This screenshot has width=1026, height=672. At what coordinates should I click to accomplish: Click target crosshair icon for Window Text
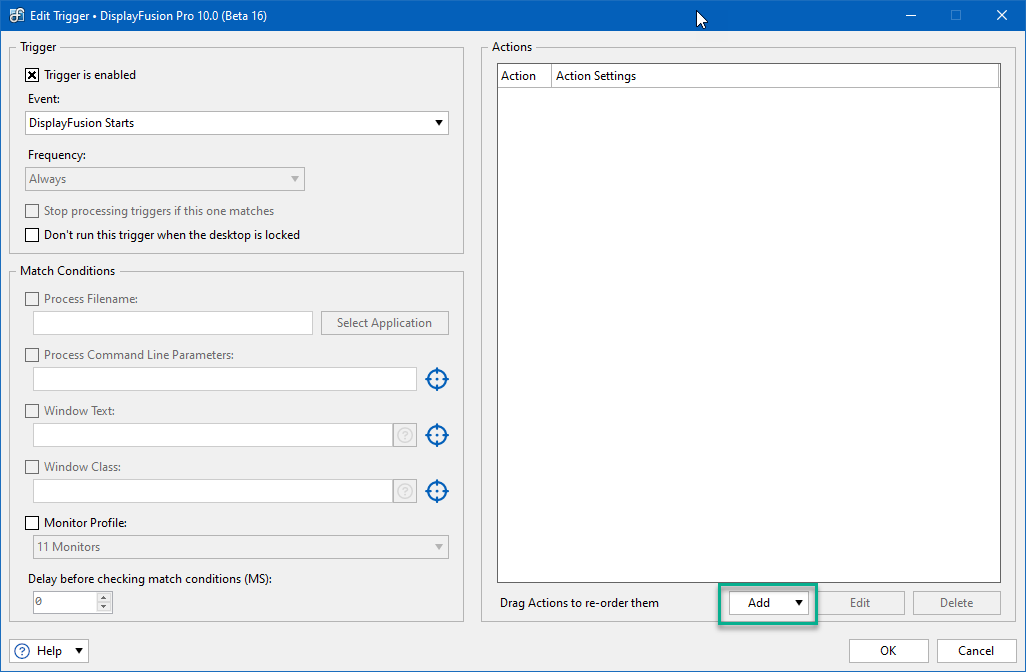pos(436,435)
